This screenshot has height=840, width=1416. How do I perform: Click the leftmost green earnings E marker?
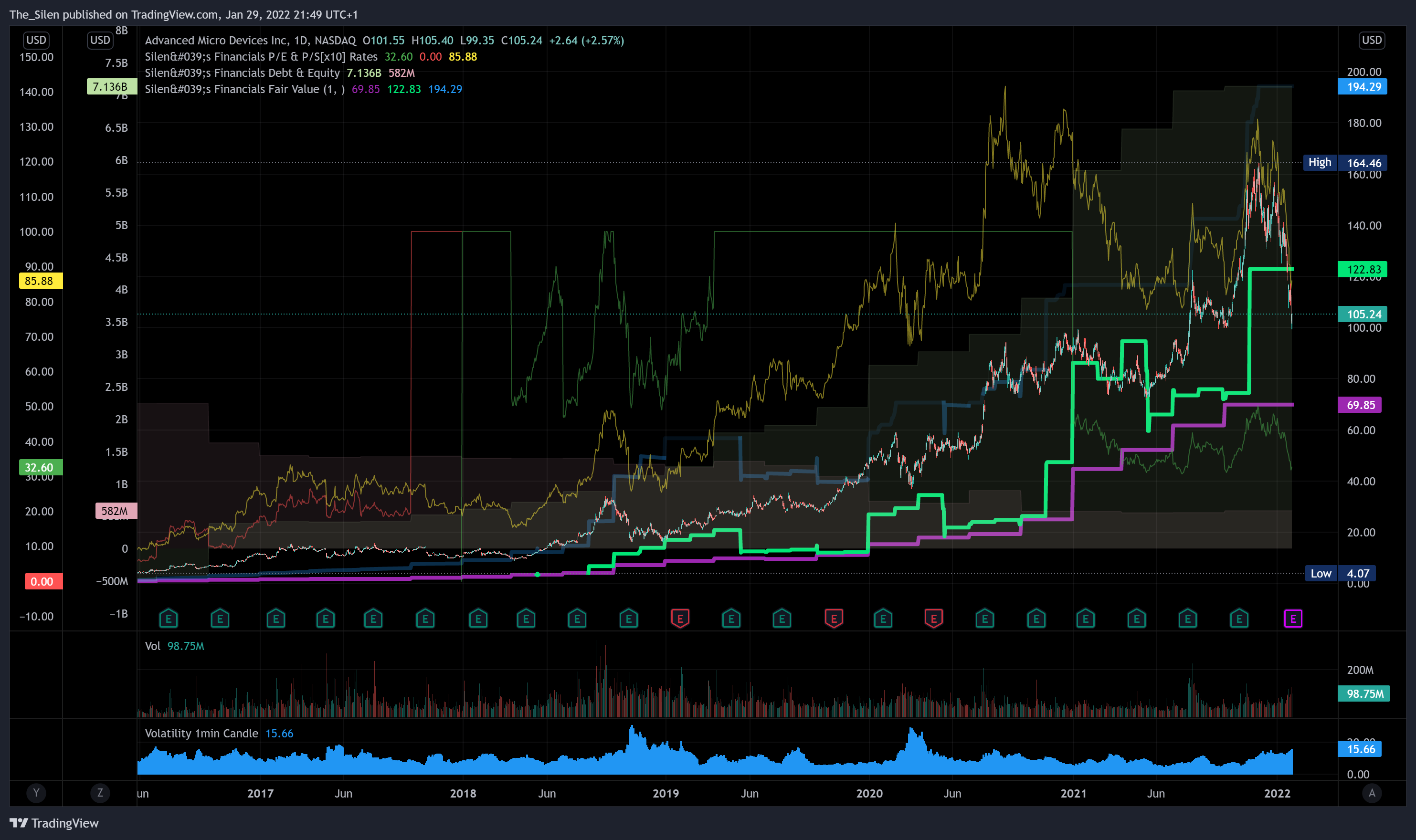tap(168, 618)
